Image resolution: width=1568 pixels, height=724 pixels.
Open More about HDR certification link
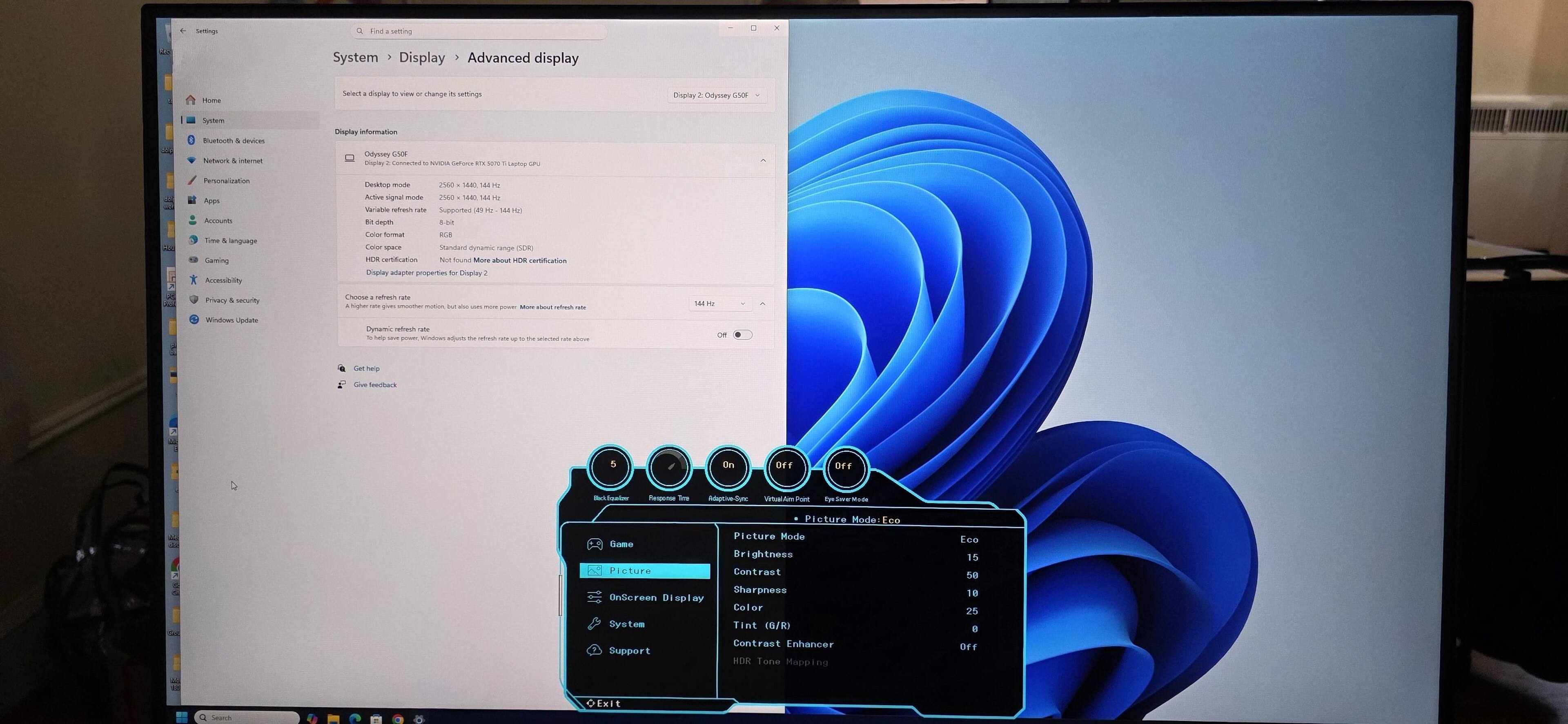pos(520,260)
